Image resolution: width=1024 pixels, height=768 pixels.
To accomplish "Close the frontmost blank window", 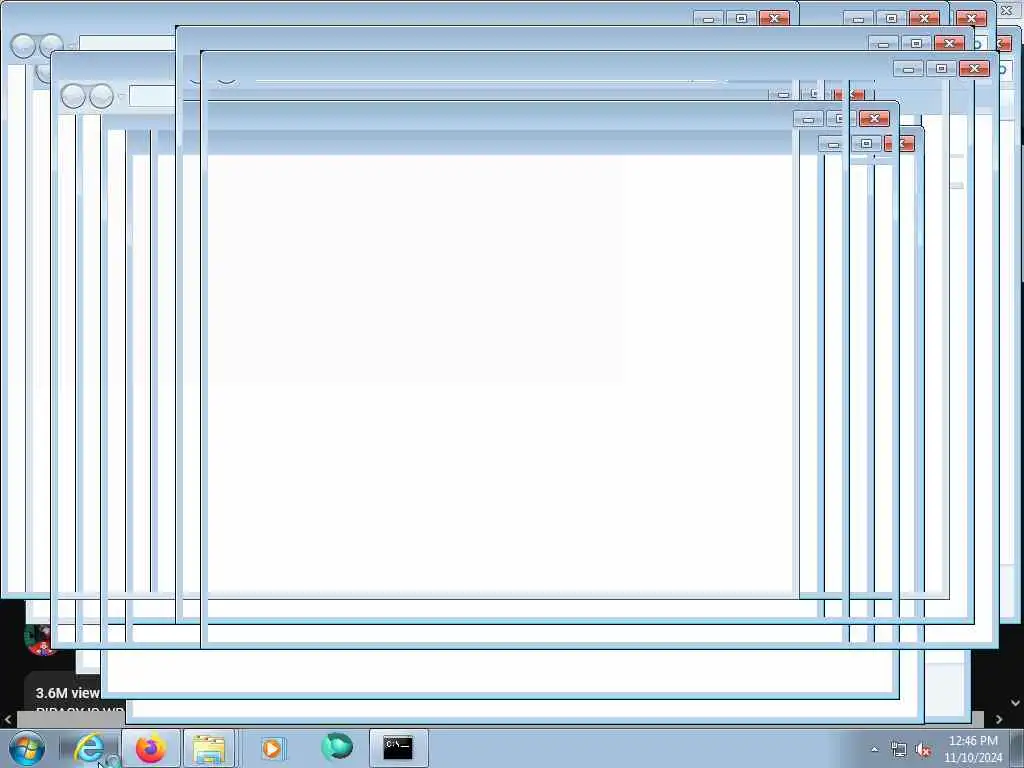I will pos(974,68).
